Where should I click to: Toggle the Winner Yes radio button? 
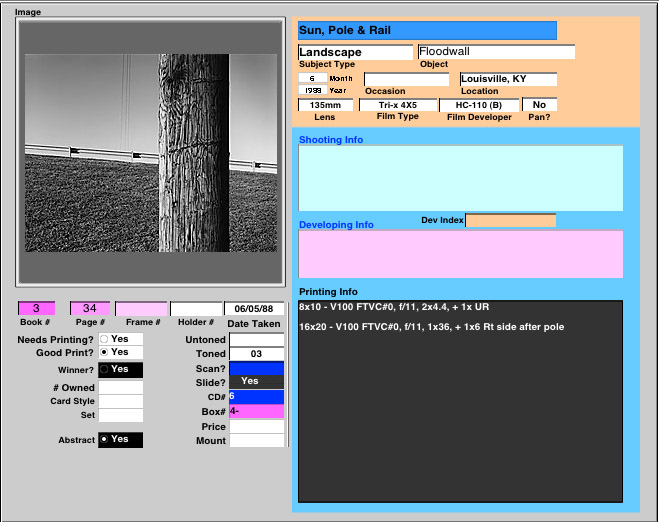[104, 369]
